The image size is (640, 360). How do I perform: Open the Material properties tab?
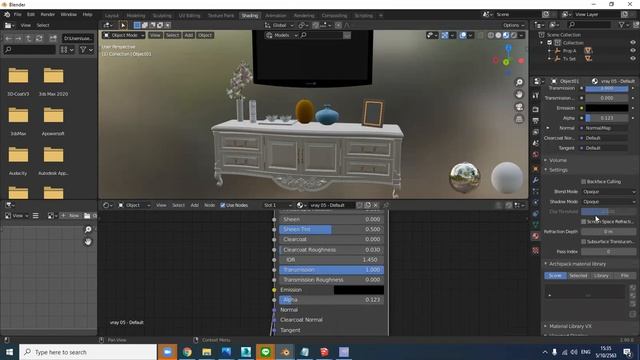(x=536, y=236)
